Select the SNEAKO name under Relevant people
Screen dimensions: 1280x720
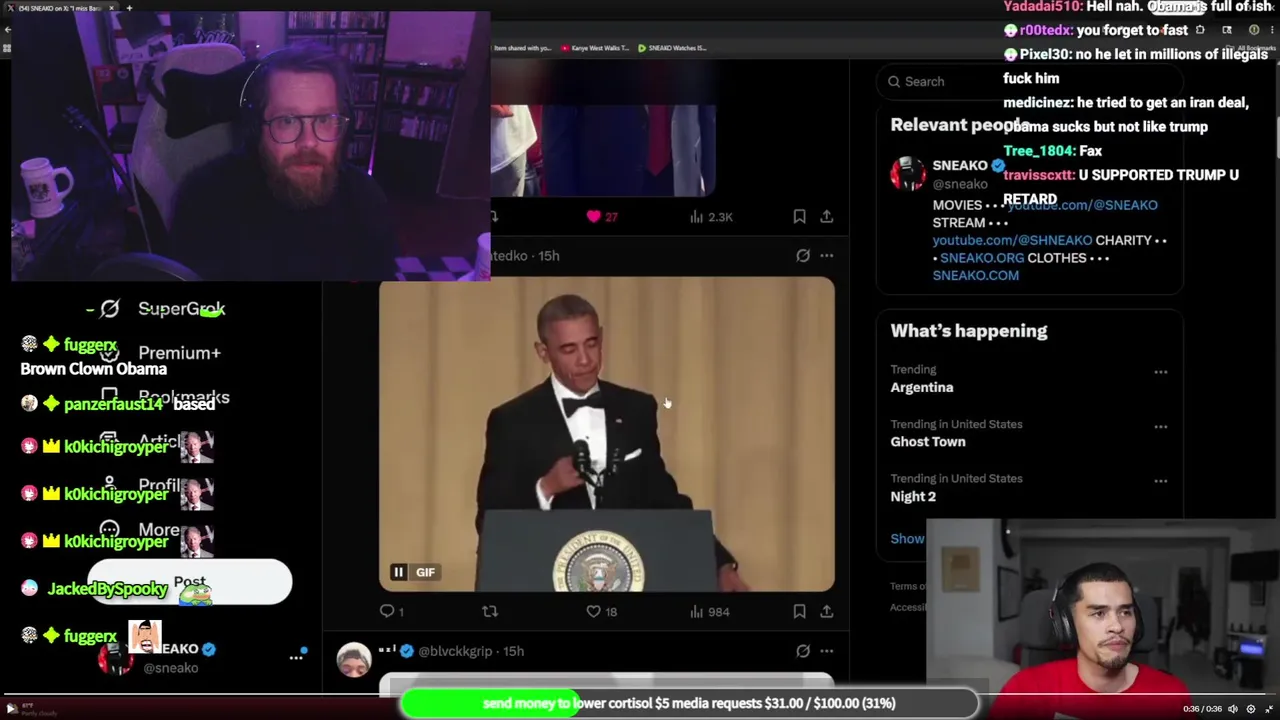(x=960, y=166)
